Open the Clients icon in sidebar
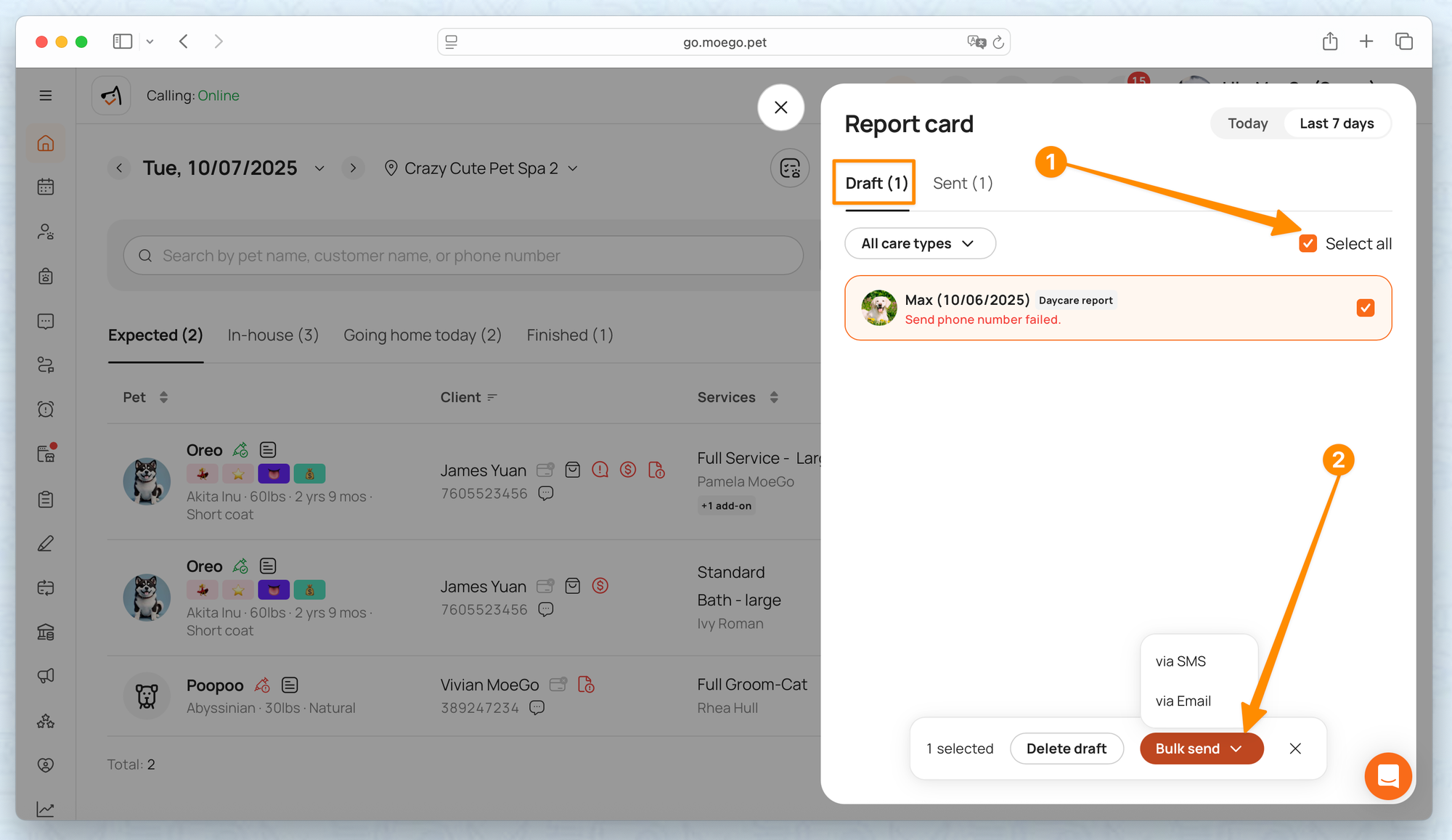This screenshot has height=840, width=1452. pyautogui.click(x=46, y=232)
